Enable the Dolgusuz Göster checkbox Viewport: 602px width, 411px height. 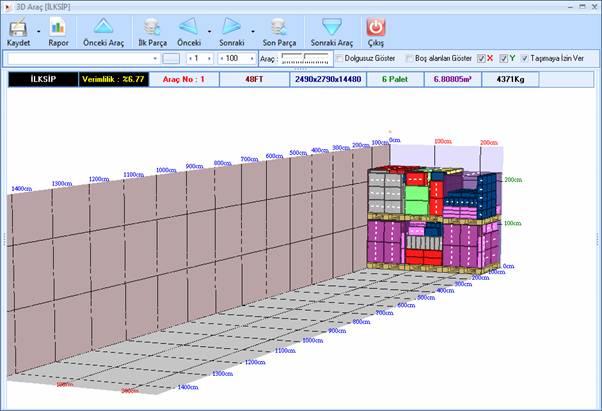click(340, 59)
